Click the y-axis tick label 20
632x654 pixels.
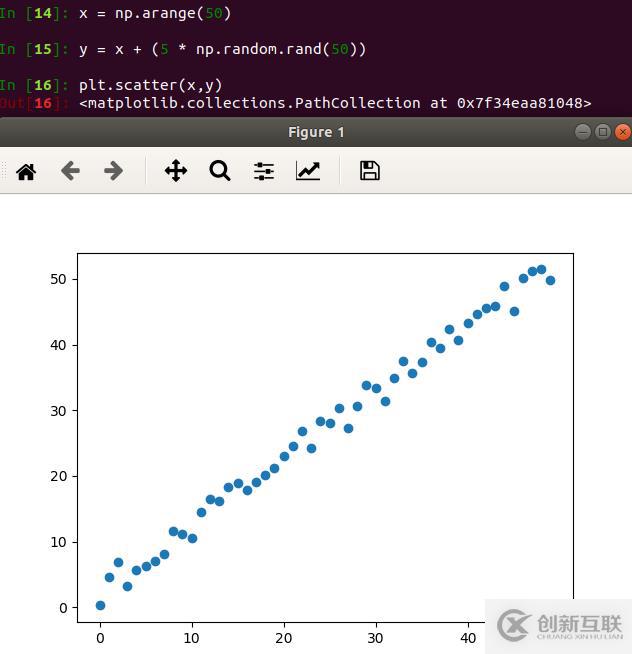58,476
